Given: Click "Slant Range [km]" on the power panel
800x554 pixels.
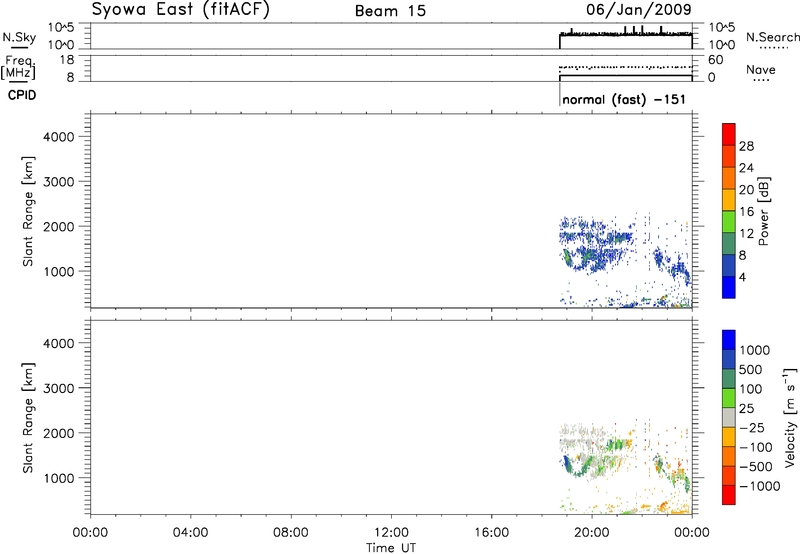Looking at the screenshot, I should coord(28,212).
